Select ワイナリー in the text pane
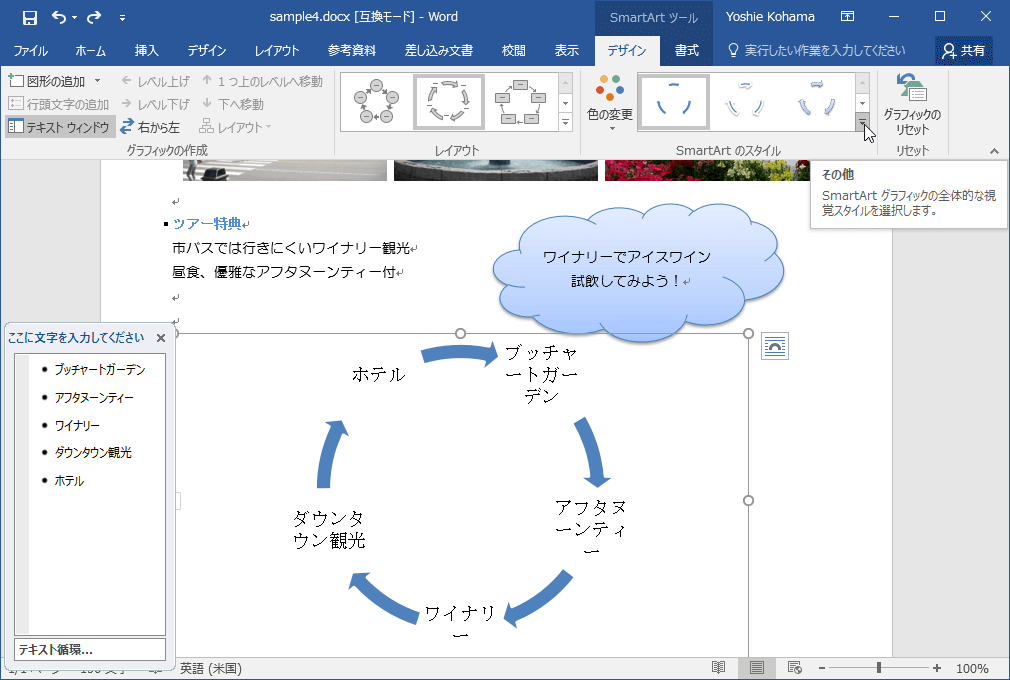This screenshot has width=1010, height=680. click(77, 426)
